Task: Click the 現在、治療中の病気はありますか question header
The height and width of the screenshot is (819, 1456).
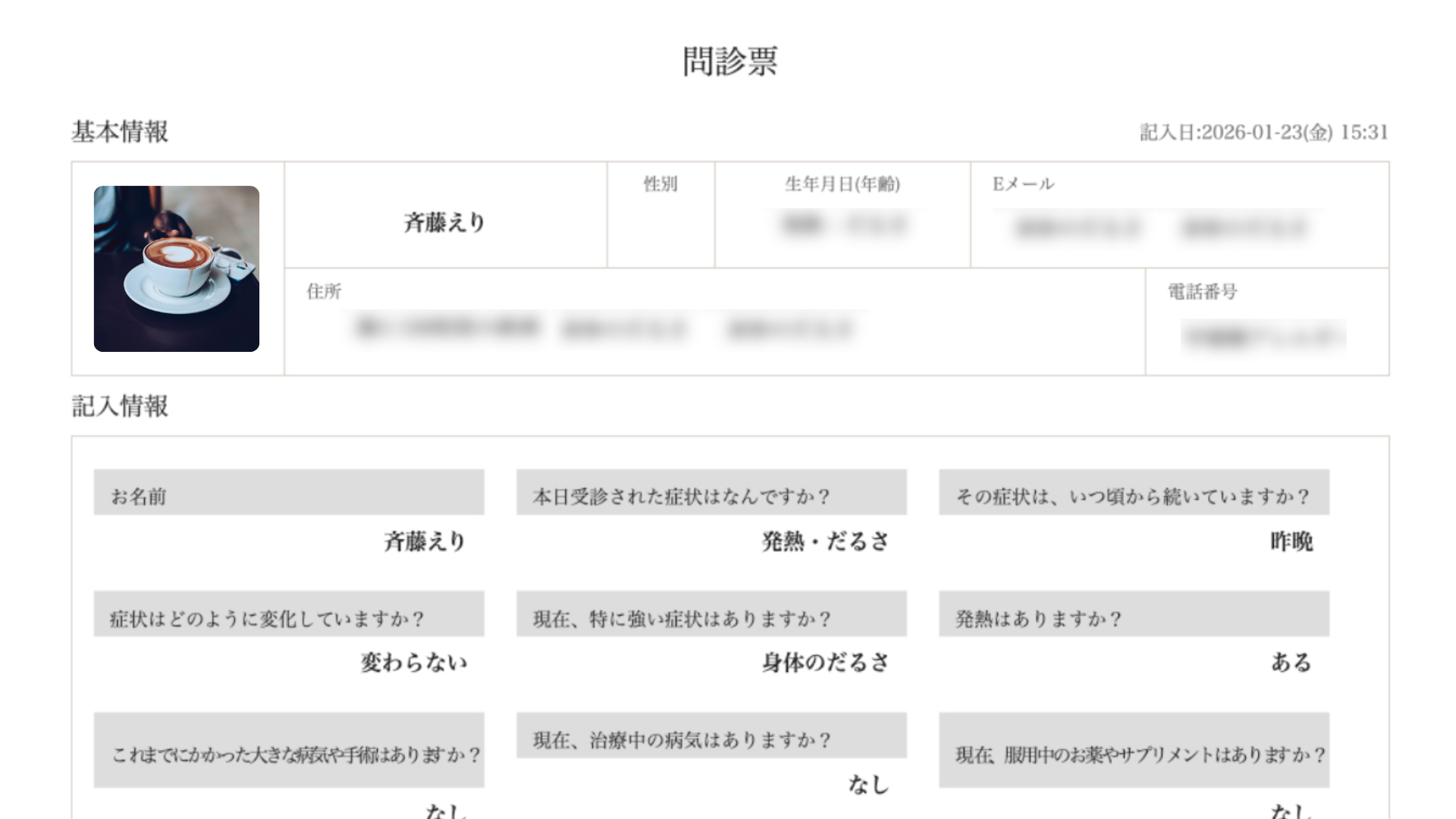Action: (x=711, y=739)
